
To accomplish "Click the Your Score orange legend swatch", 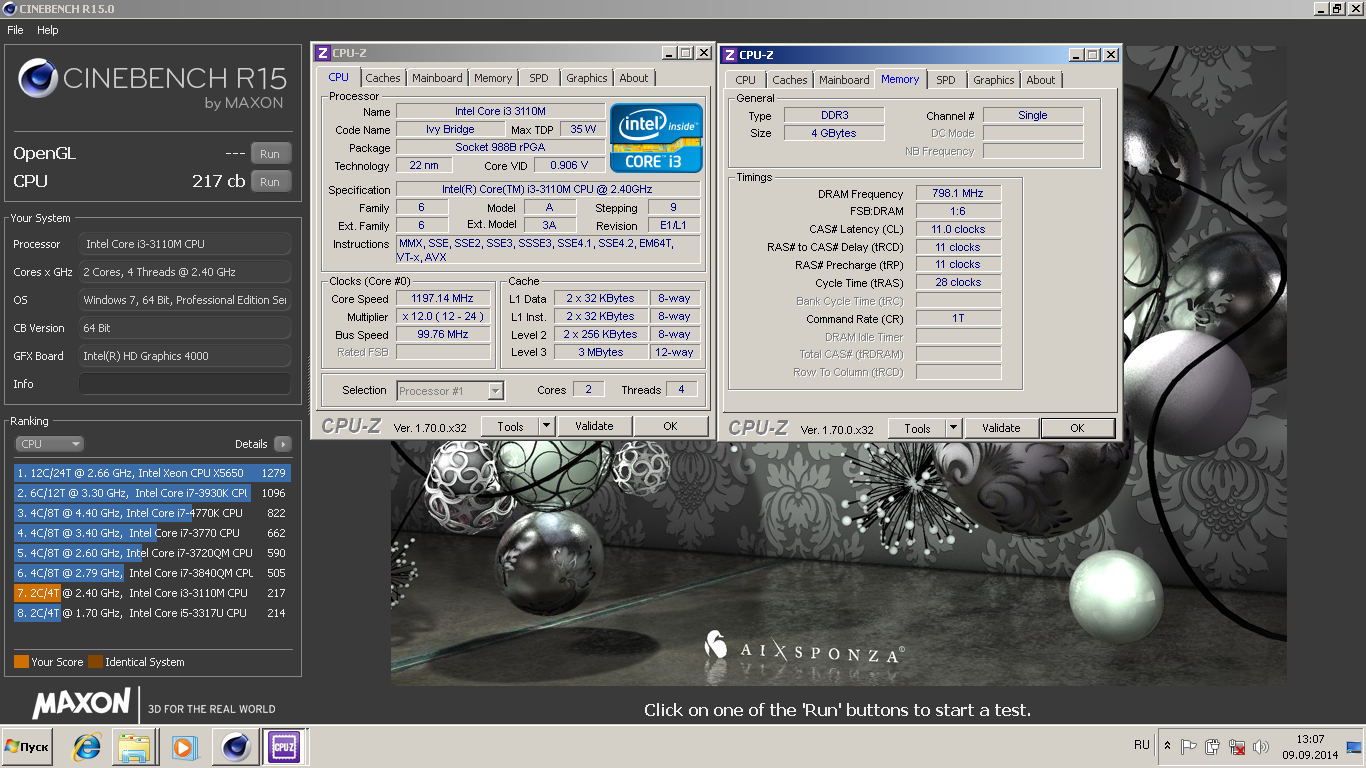I will (x=21, y=662).
